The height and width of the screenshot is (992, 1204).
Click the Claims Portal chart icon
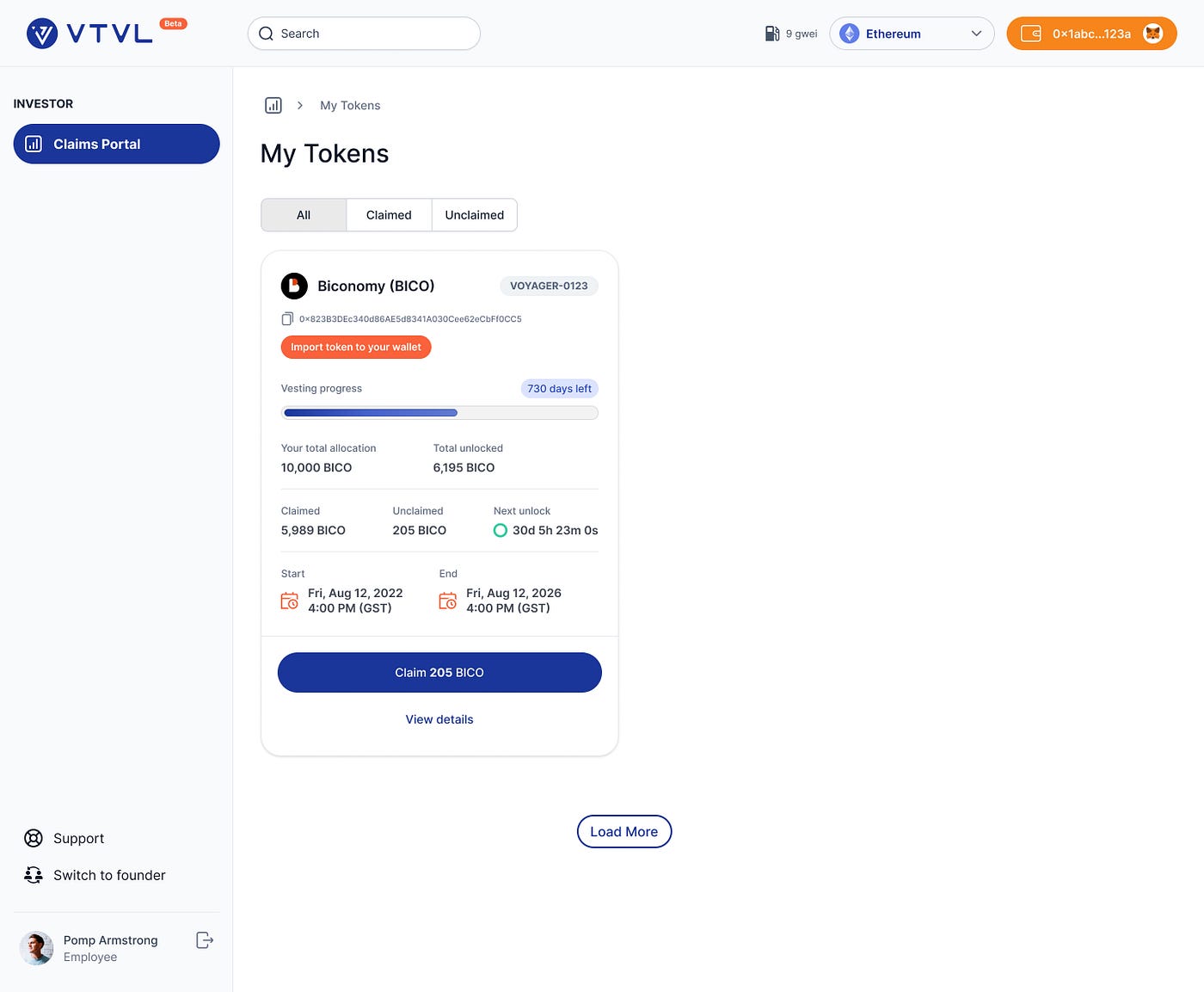tap(34, 144)
